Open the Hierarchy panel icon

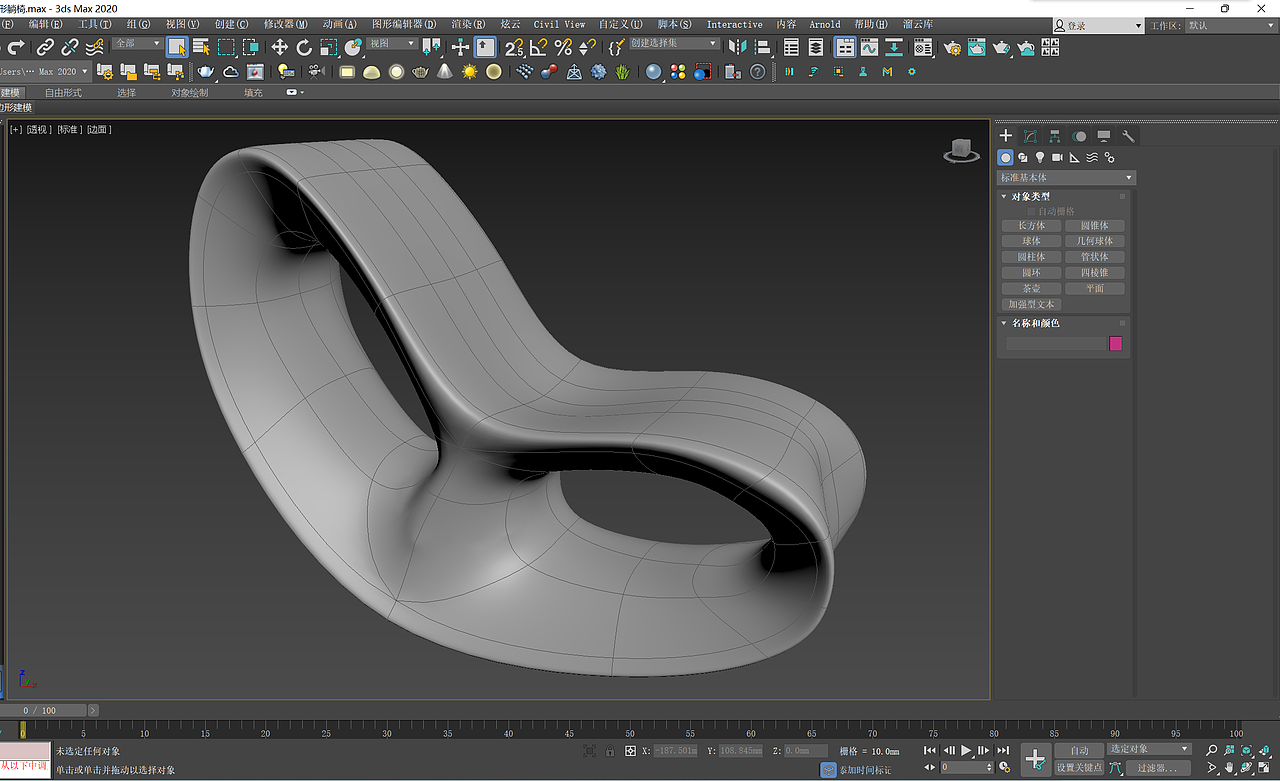pyautogui.click(x=1055, y=136)
